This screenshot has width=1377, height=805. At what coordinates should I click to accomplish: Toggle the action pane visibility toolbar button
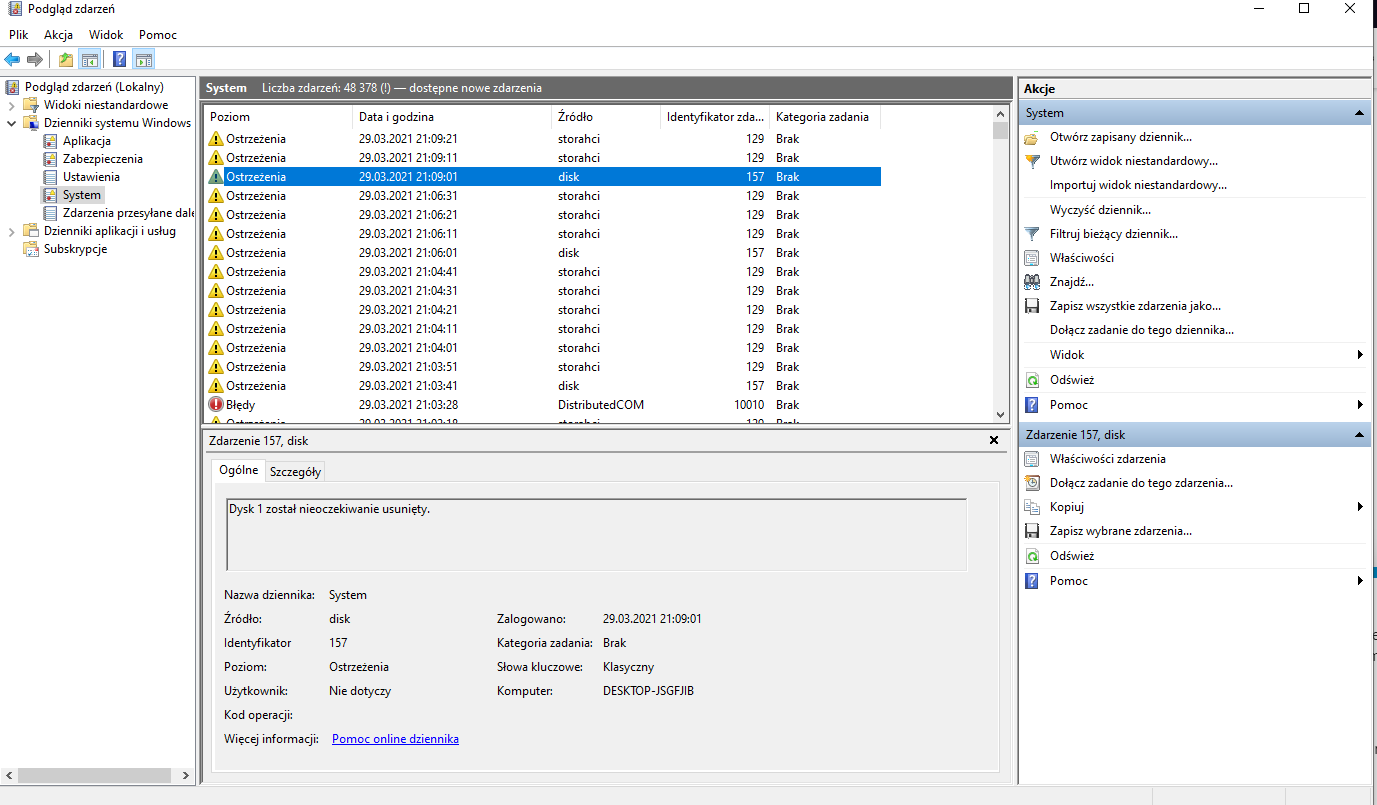click(144, 59)
